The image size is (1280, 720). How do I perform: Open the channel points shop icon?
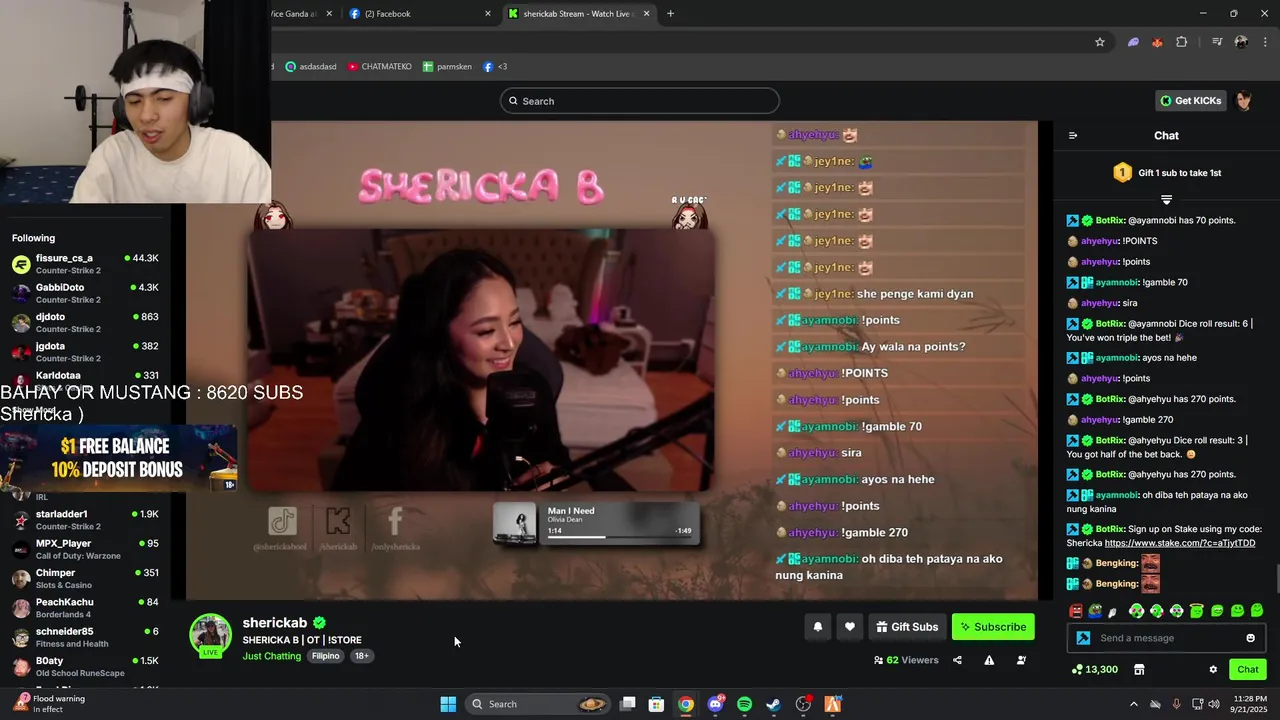[x=1138, y=669]
